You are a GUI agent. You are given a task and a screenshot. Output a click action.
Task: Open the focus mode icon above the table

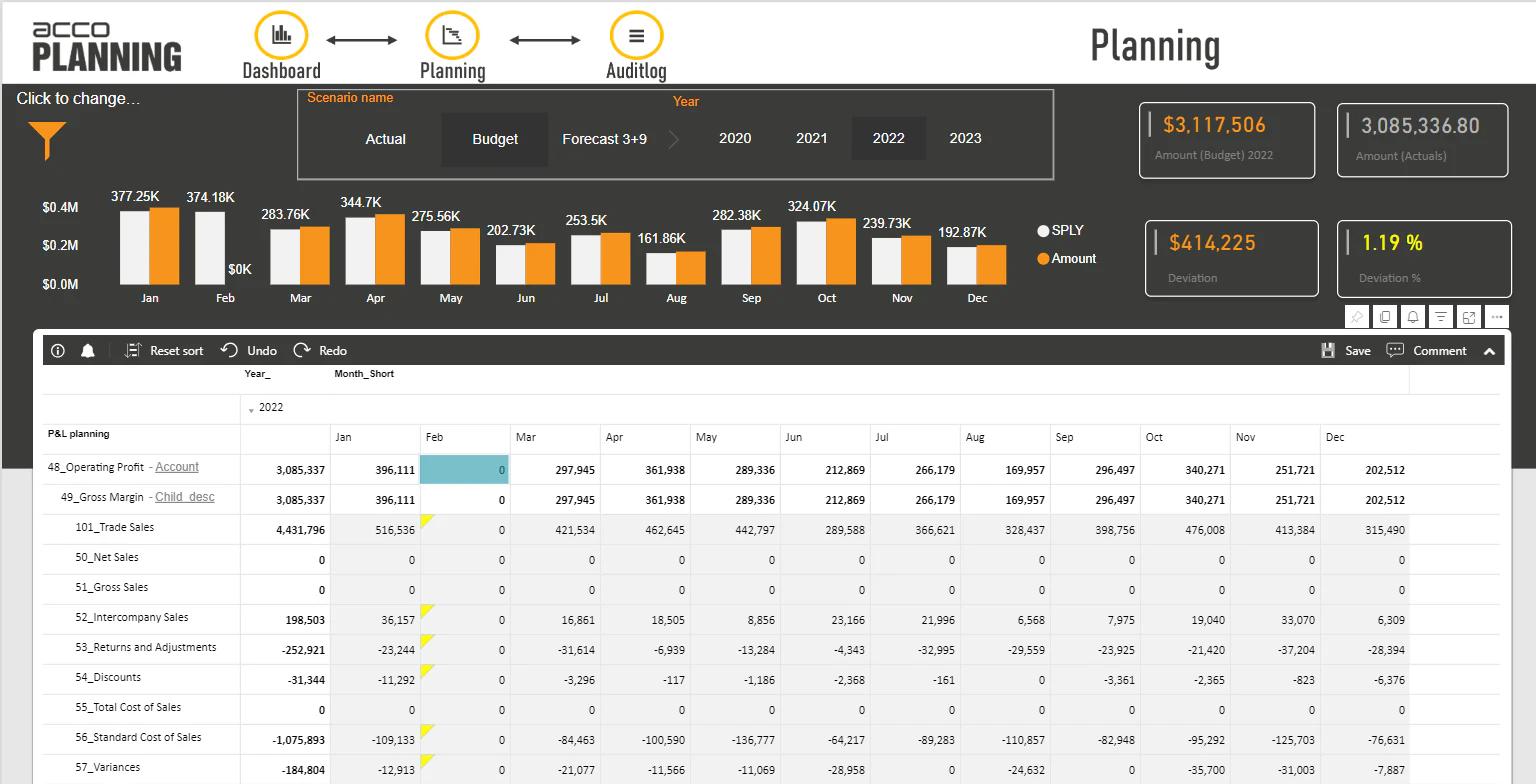(1469, 317)
